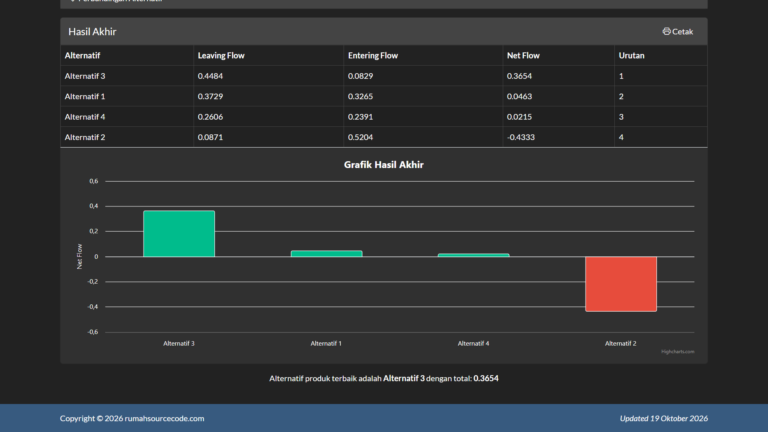Click the Net Flow y-axis title

79,256
